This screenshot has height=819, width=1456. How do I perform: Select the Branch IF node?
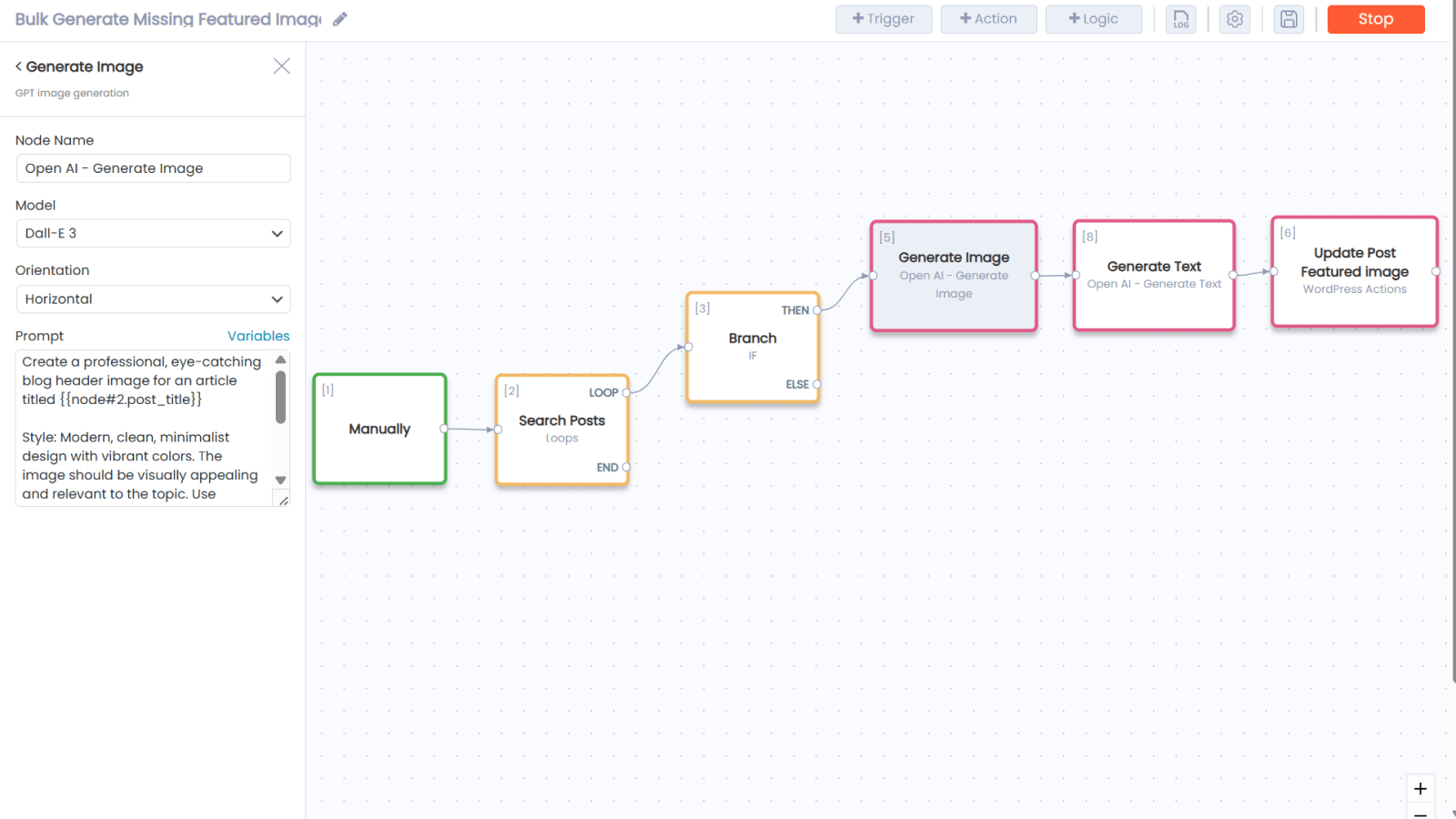point(752,346)
